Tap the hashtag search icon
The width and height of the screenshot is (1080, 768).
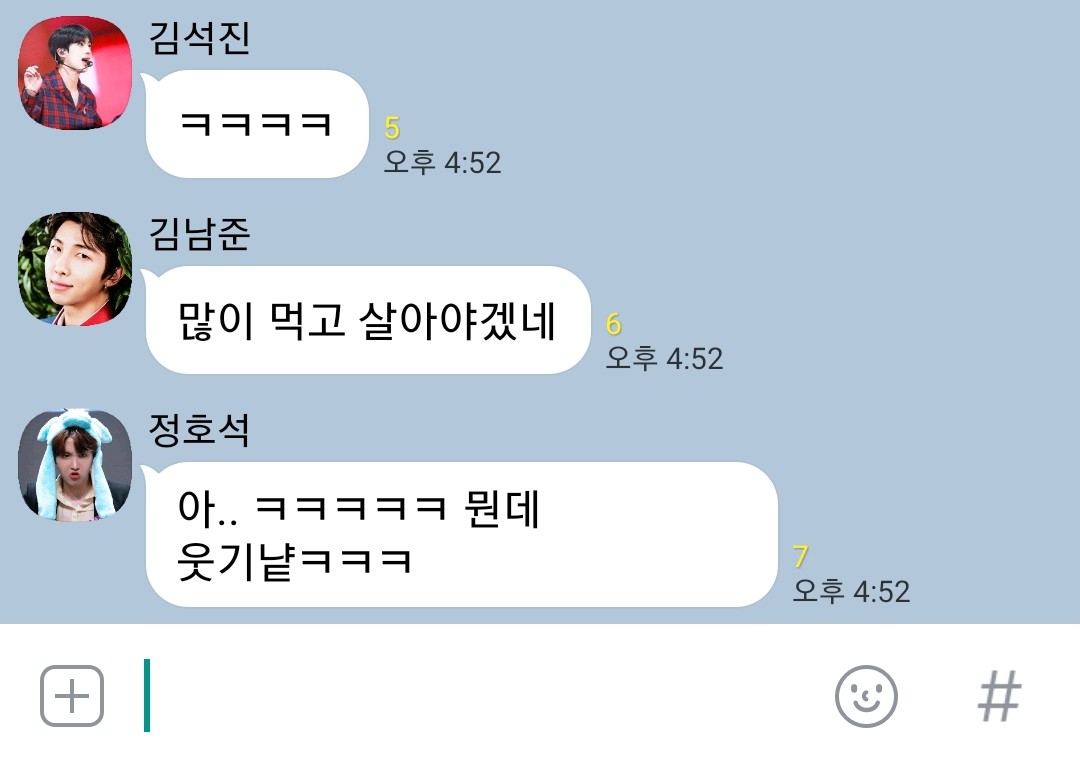[x=999, y=696]
